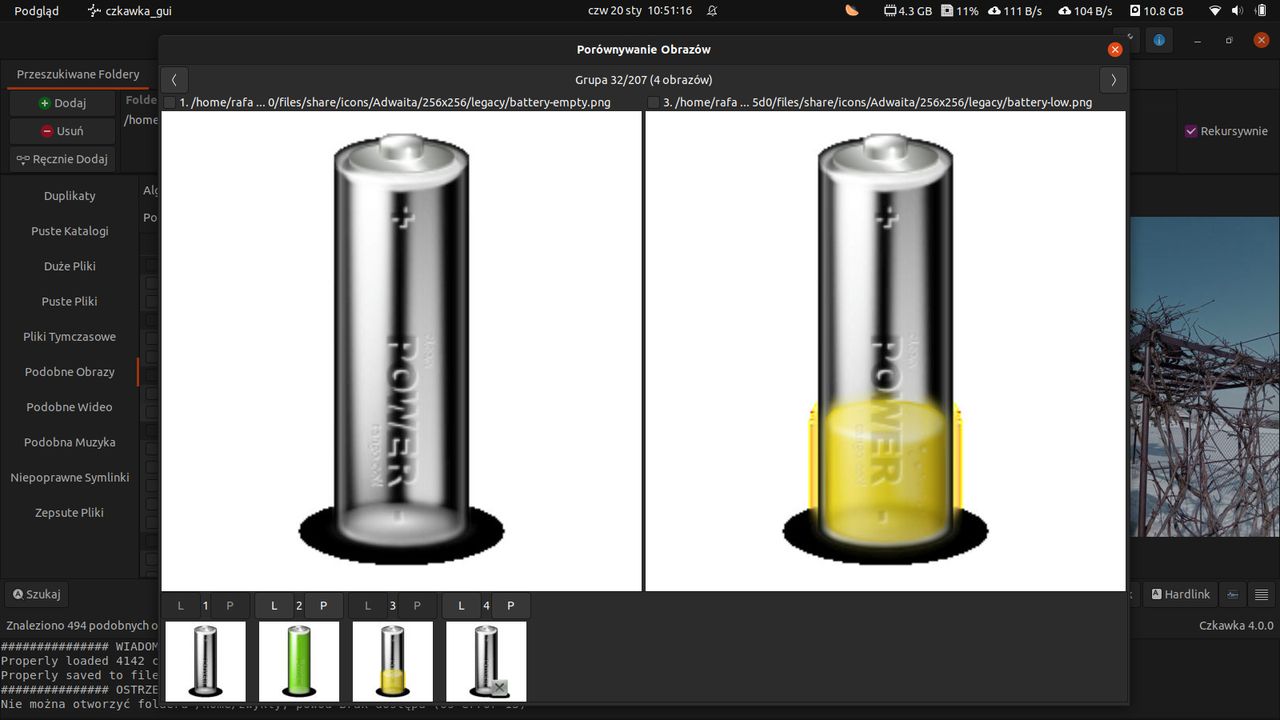The height and width of the screenshot is (720, 1280).
Task: Show image 3 on right via P
Action: pos(416,605)
